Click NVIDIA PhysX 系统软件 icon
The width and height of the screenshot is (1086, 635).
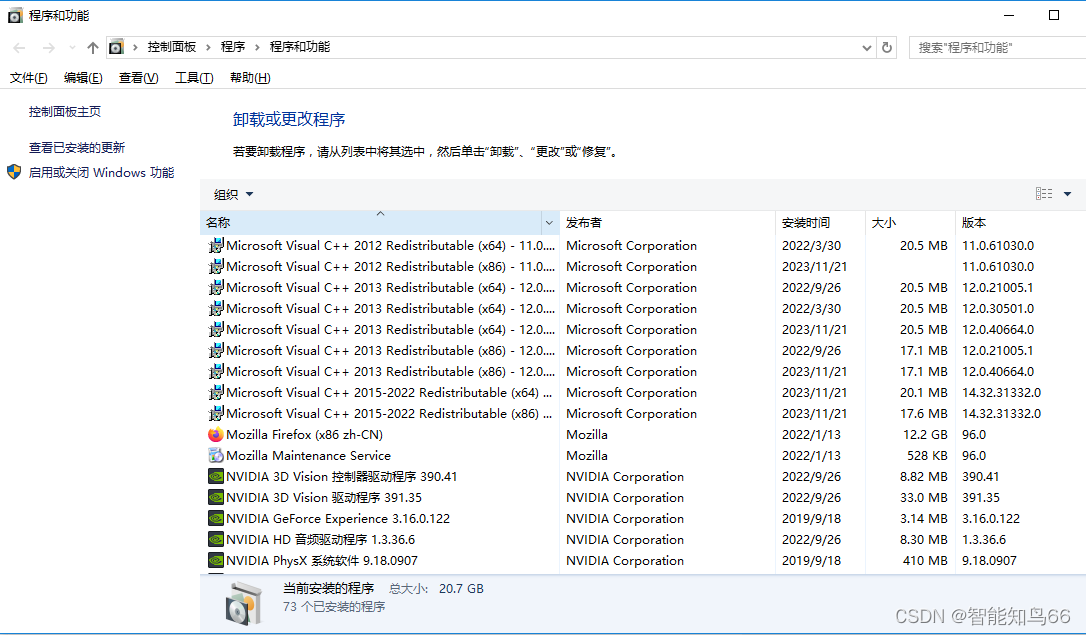(215, 560)
